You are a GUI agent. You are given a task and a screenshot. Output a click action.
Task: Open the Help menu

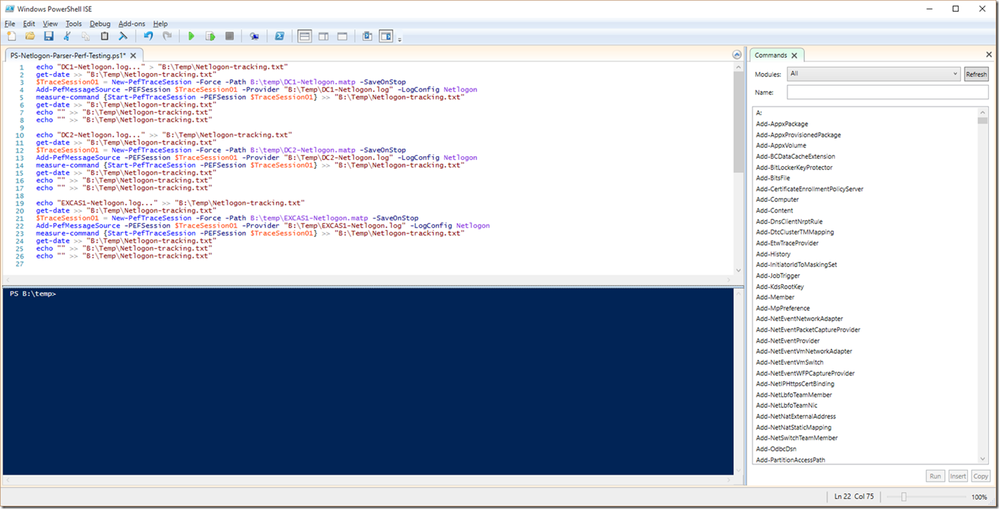click(x=161, y=24)
